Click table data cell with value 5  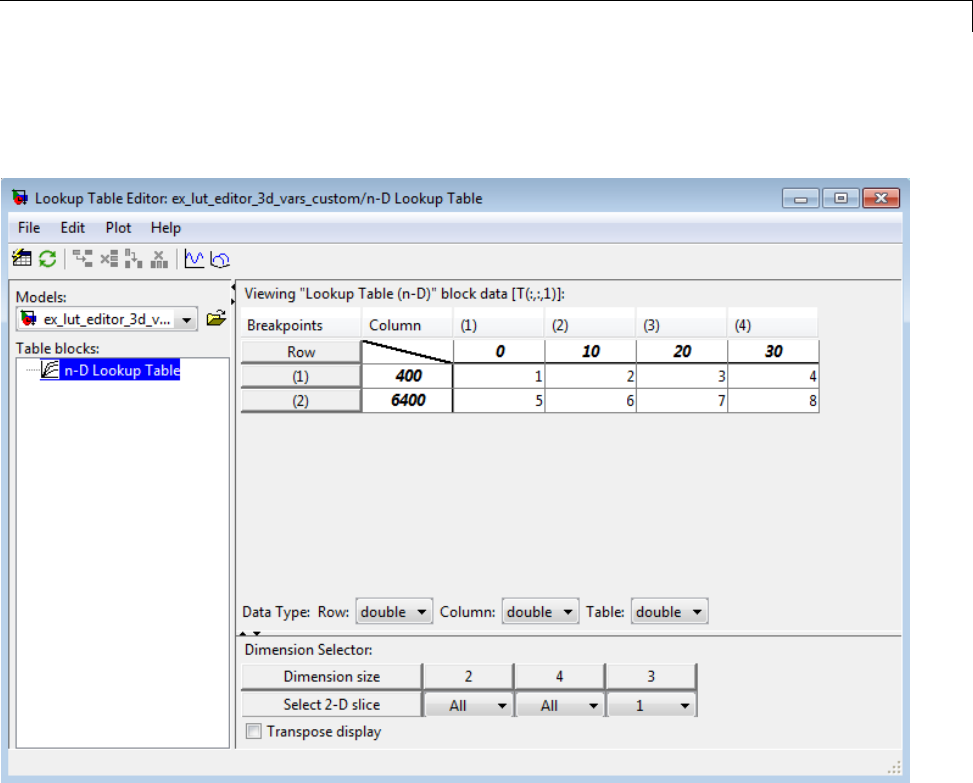(500, 400)
